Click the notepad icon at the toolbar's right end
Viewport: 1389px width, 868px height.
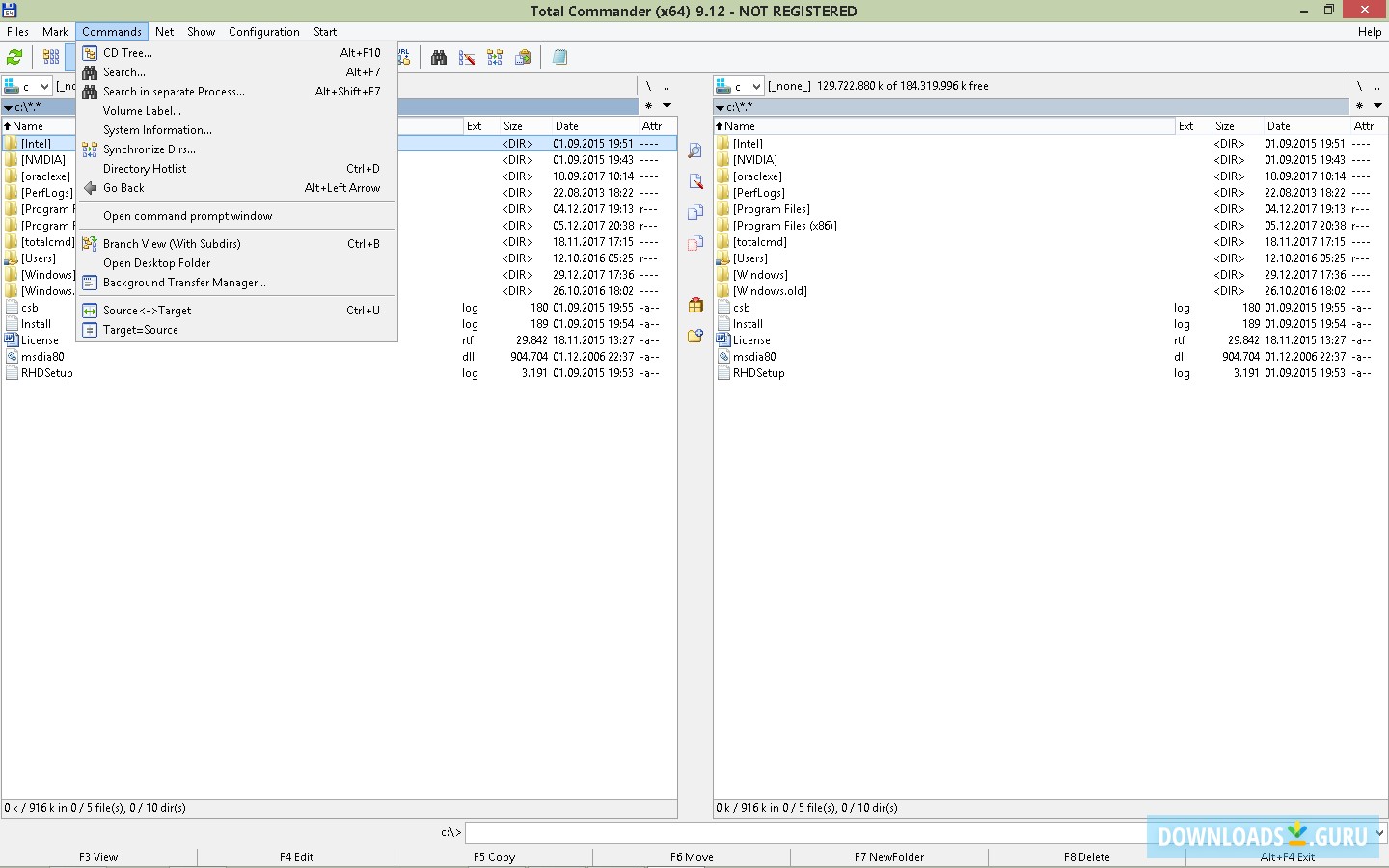tap(559, 57)
